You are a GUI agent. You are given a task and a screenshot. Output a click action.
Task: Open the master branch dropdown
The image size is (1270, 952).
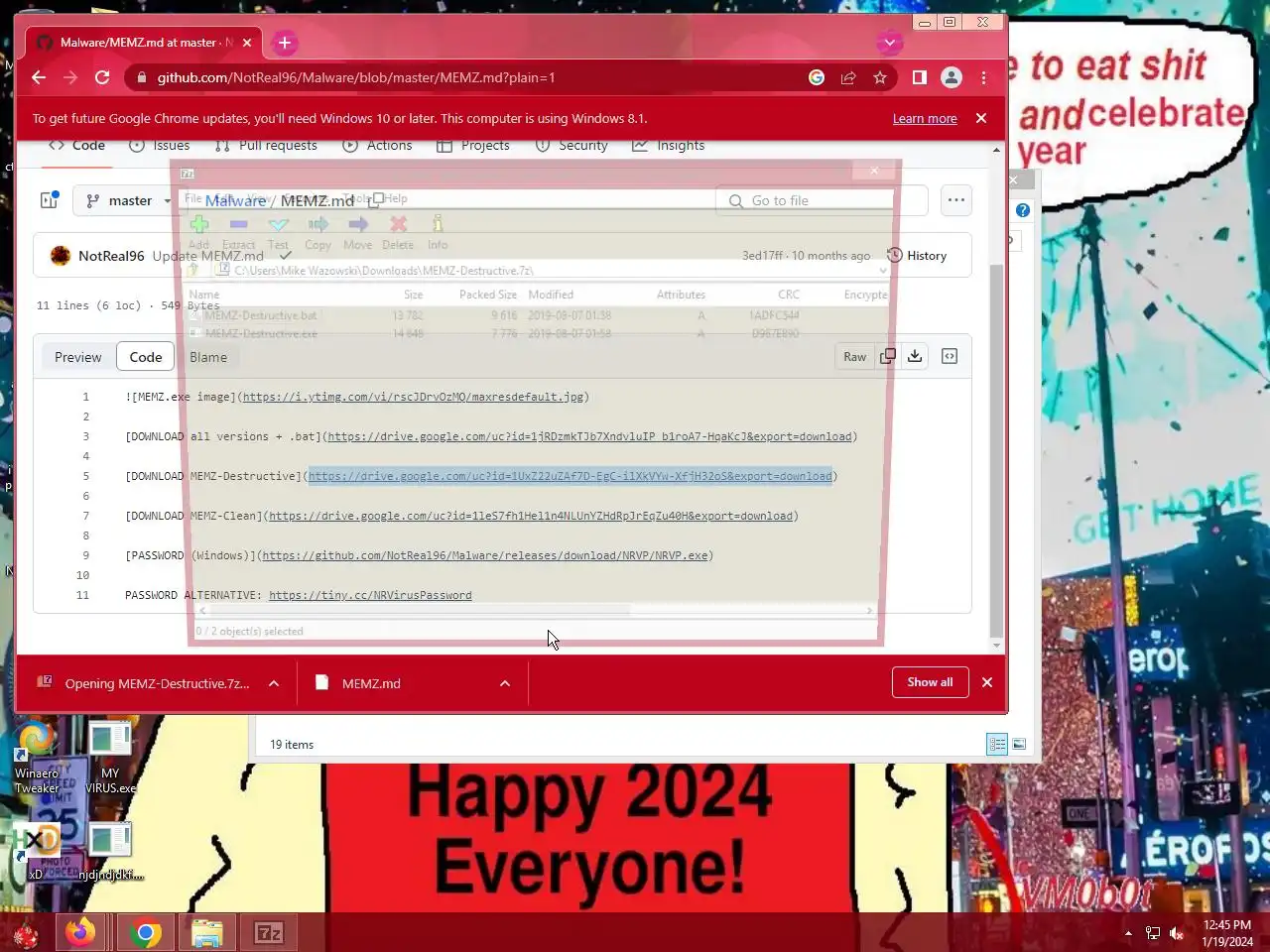tap(128, 200)
